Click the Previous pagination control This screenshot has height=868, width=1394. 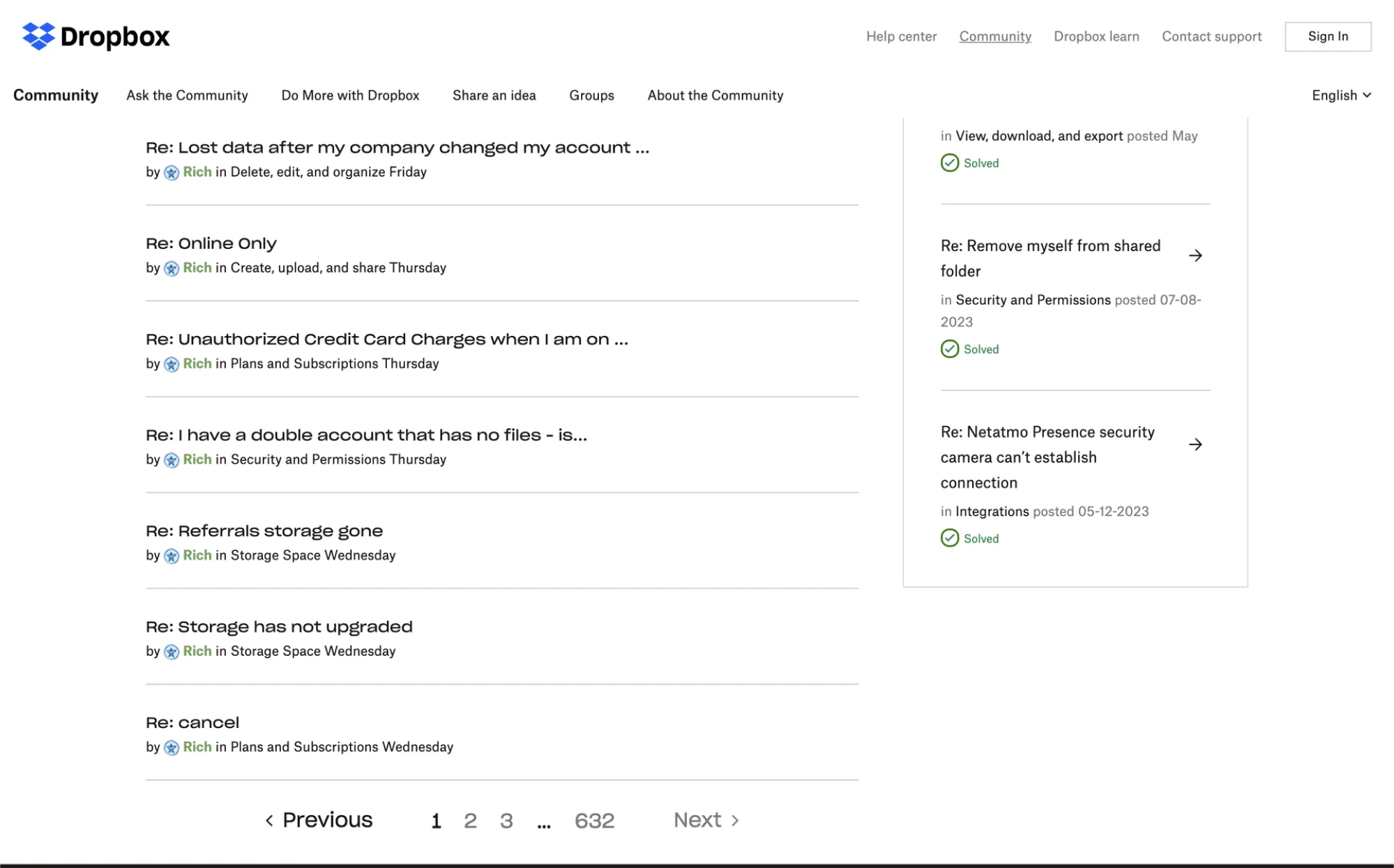coord(317,819)
